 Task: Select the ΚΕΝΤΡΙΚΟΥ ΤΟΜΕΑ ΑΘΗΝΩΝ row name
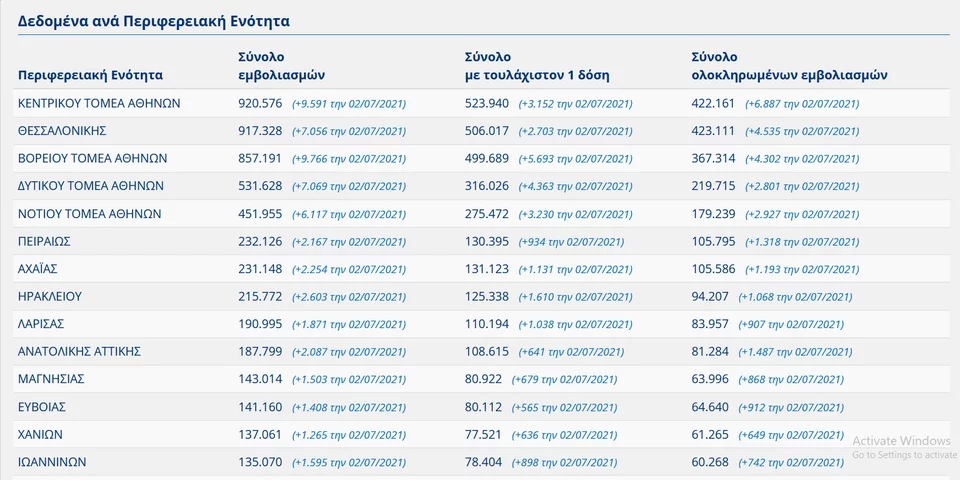coord(99,103)
